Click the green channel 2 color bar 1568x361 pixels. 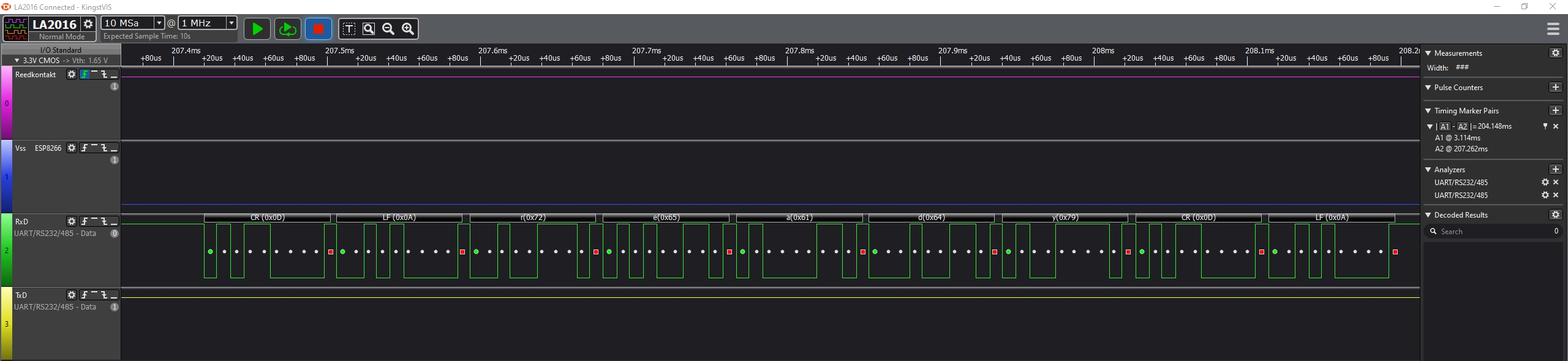[7, 250]
